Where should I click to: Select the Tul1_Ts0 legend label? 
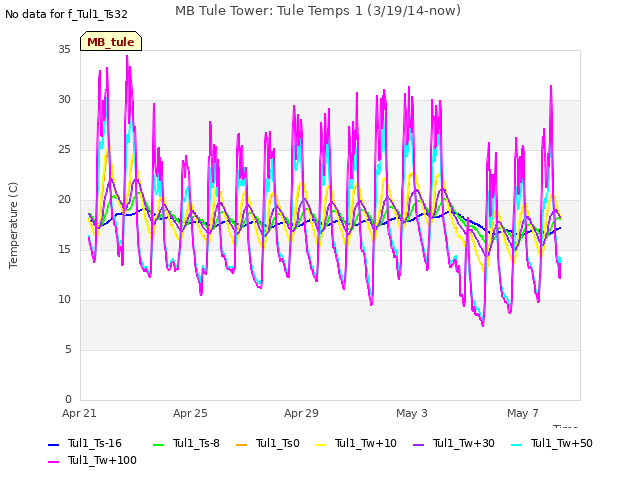(278, 443)
